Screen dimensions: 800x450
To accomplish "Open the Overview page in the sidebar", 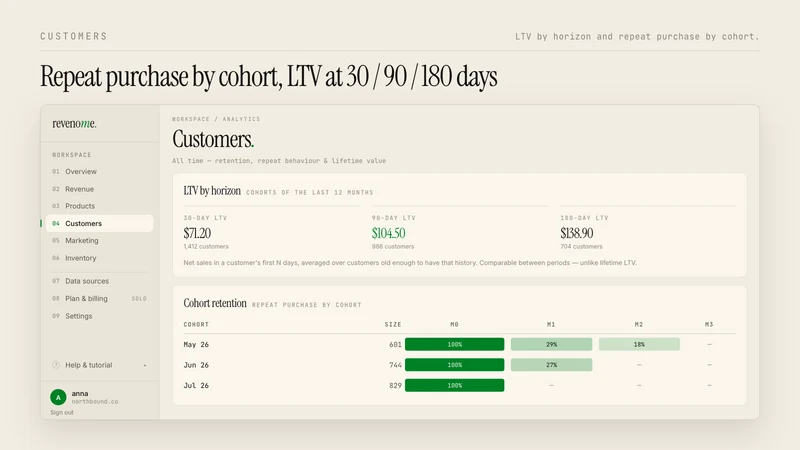I will click(99, 171).
